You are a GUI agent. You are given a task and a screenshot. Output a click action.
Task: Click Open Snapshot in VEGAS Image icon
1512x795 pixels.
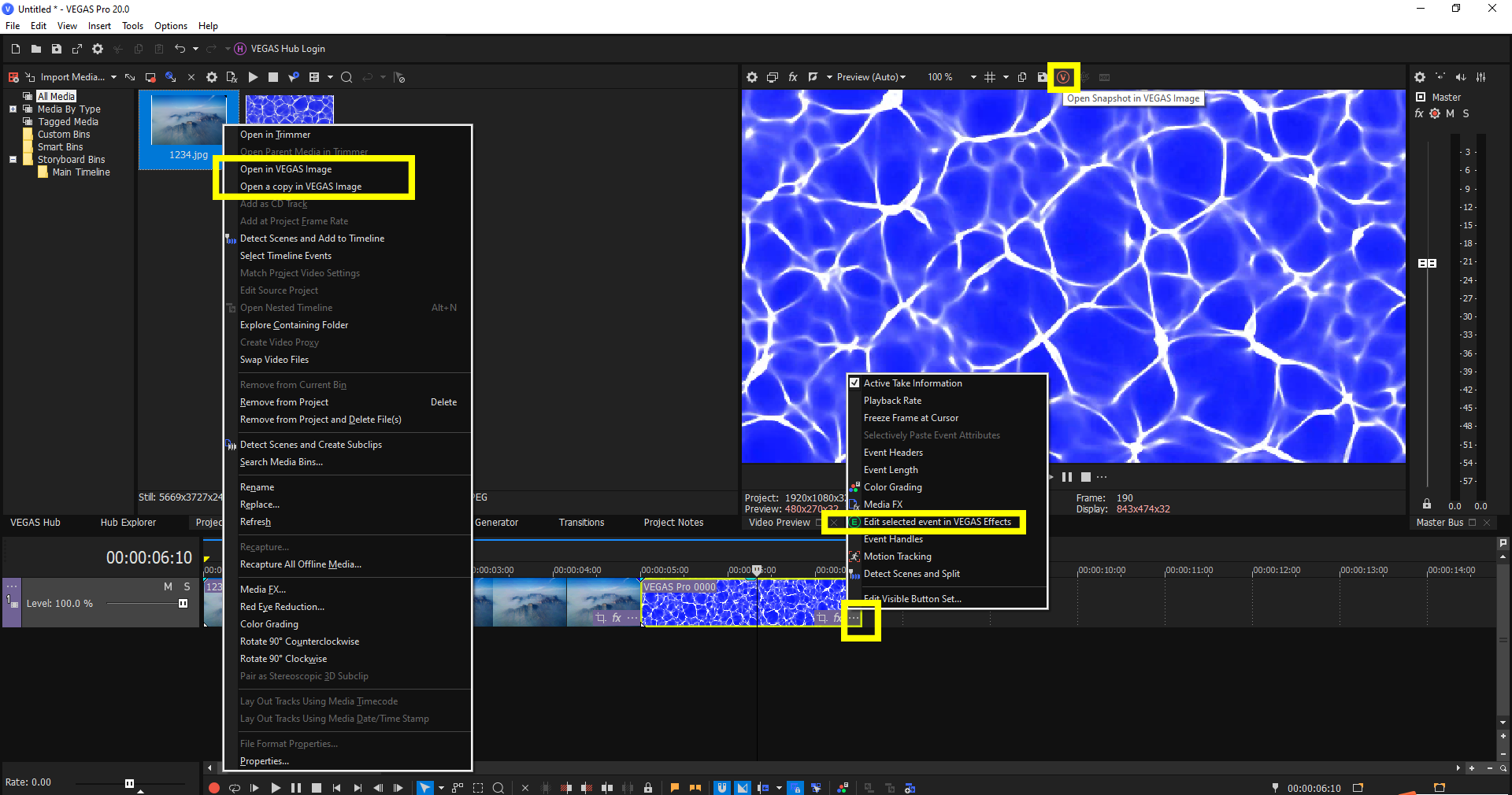pyautogui.click(x=1063, y=77)
